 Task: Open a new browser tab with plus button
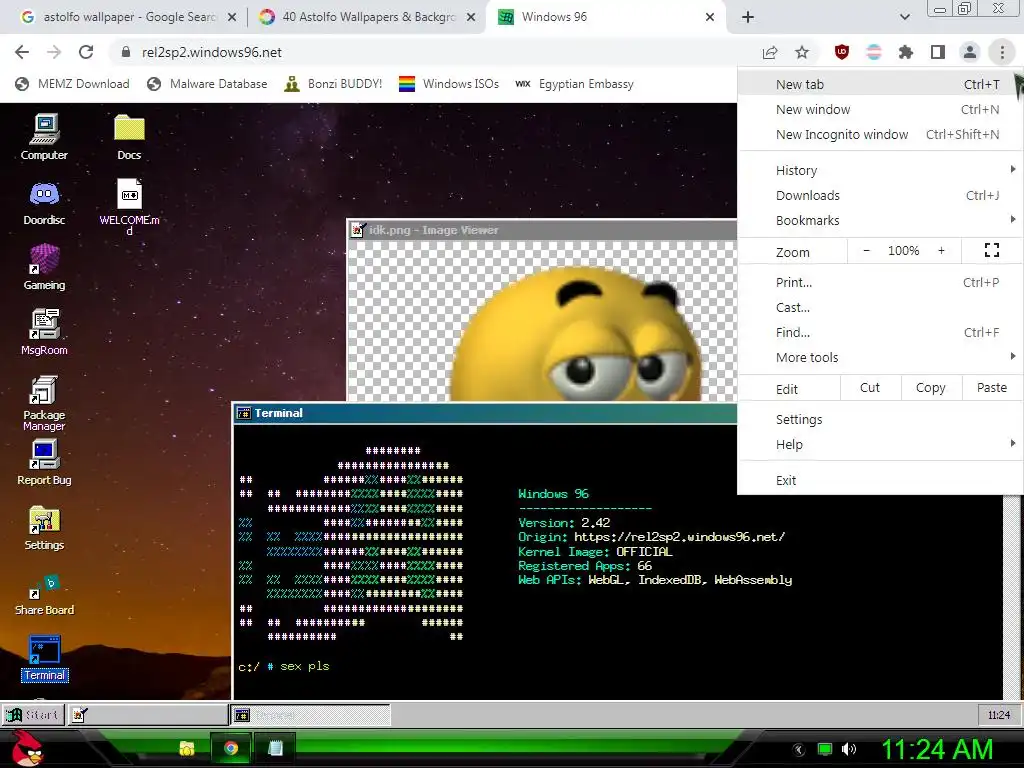[x=748, y=18]
